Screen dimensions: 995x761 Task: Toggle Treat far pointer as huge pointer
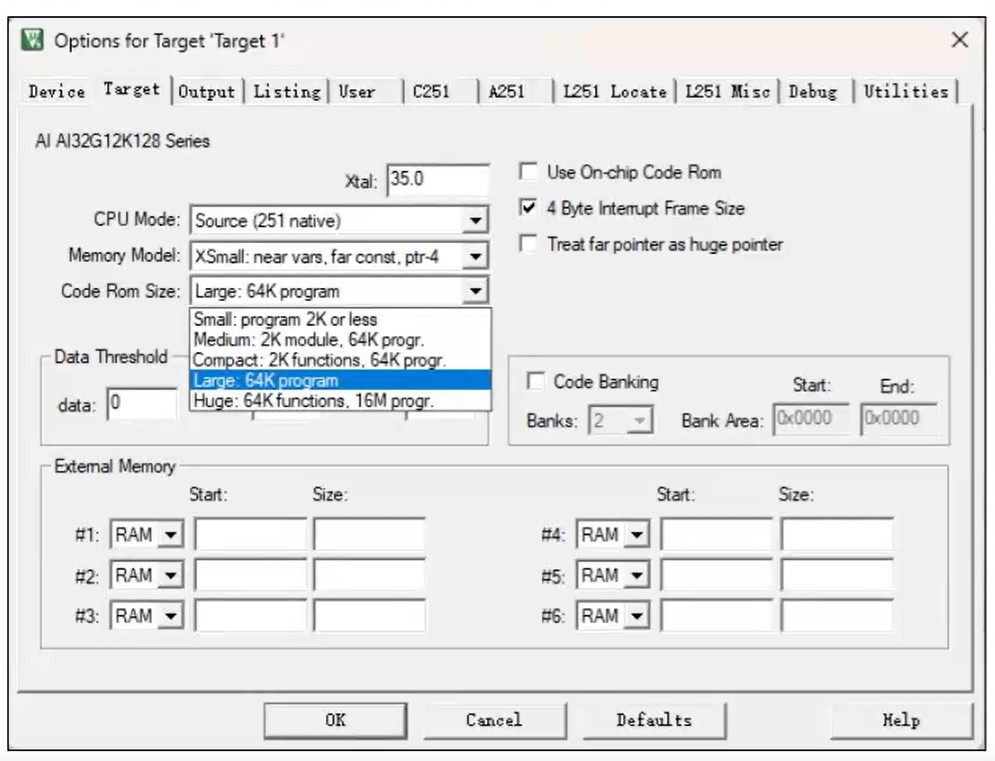[528, 244]
